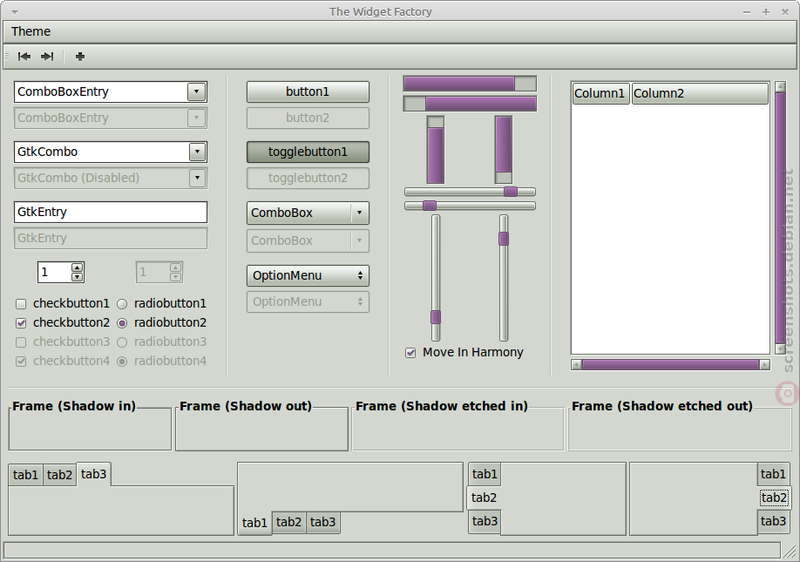Screen dimensions: 800x562
Task: Select tab2 in right-tabbed notebook
Action: pos(773,497)
